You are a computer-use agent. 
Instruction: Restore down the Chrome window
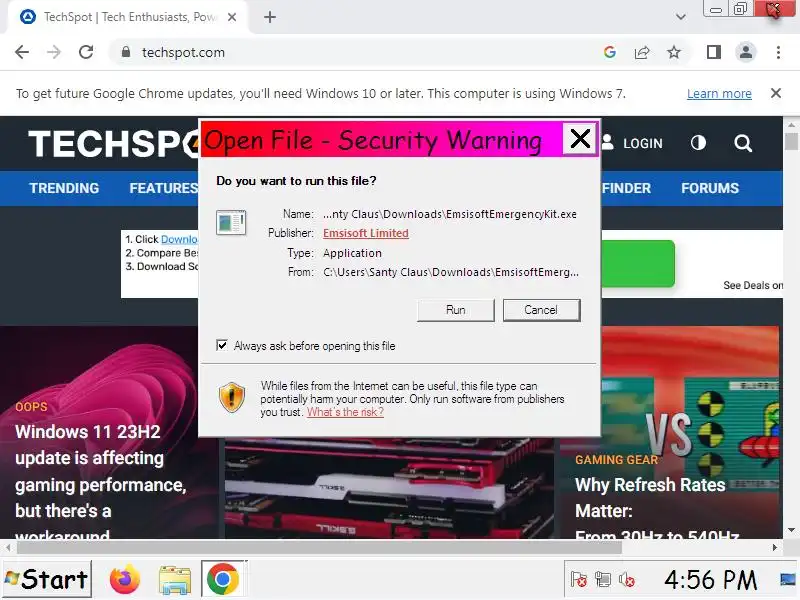coord(740,9)
